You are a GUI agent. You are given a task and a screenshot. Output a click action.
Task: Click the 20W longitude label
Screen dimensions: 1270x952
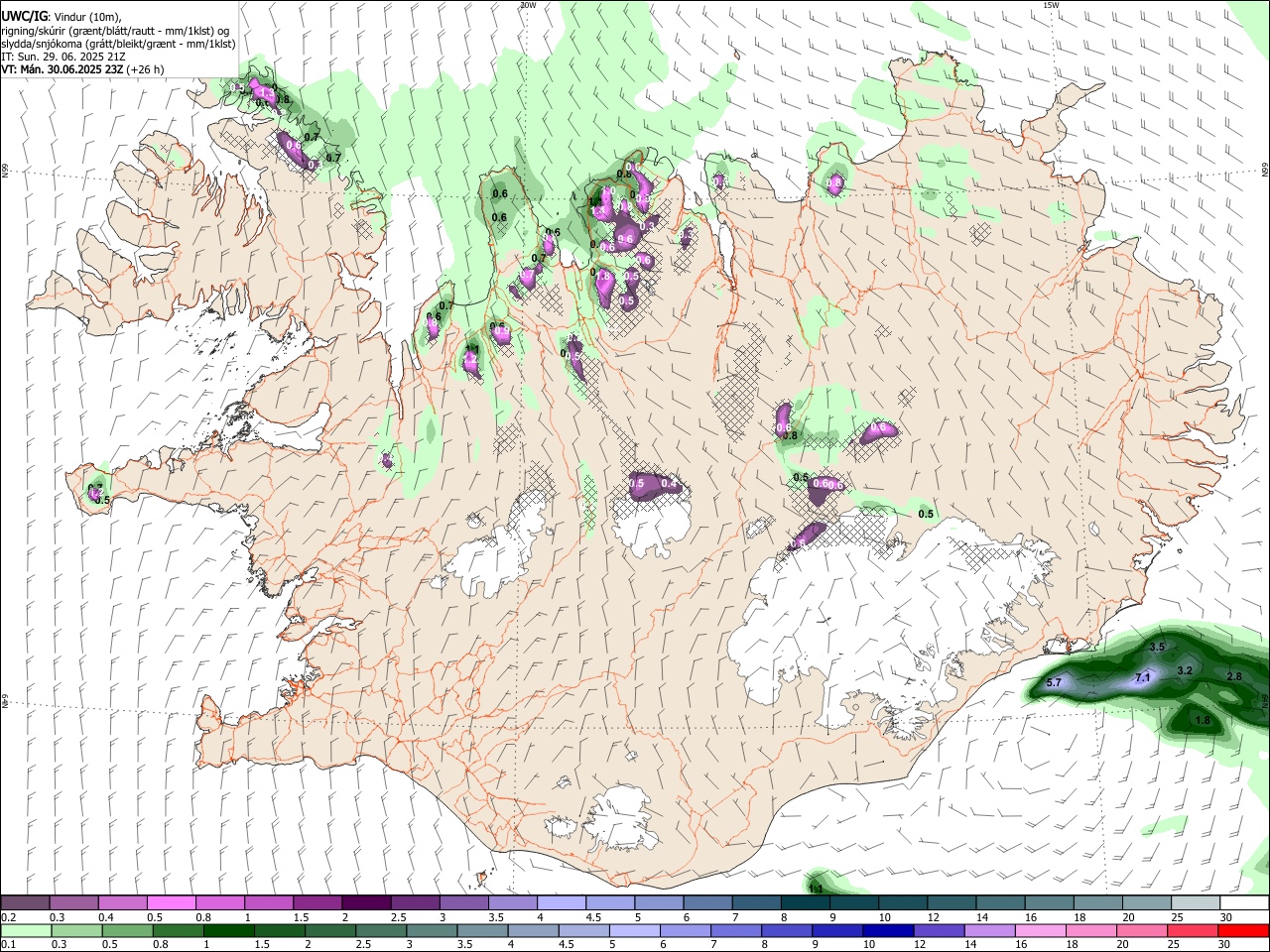[x=528, y=5]
